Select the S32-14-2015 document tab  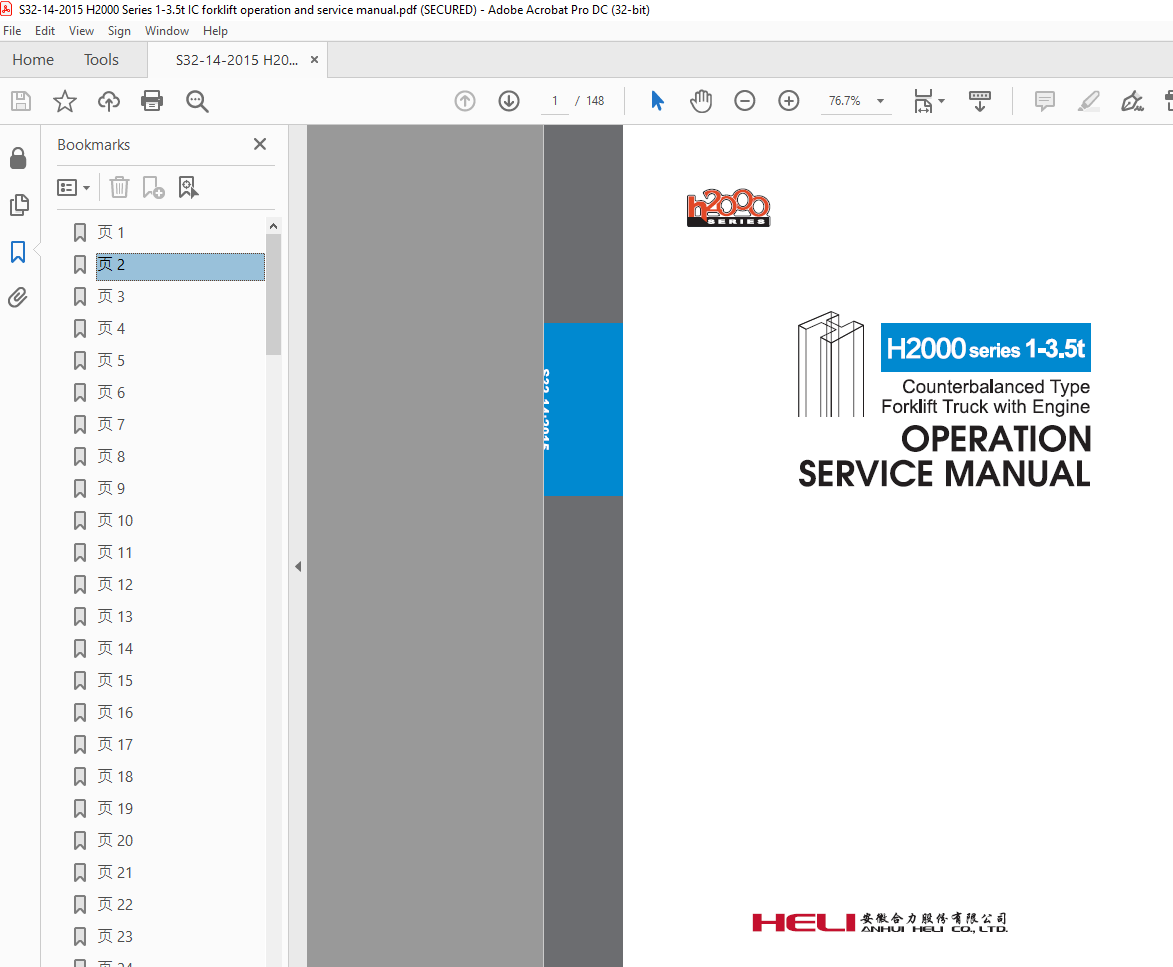coord(236,60)
